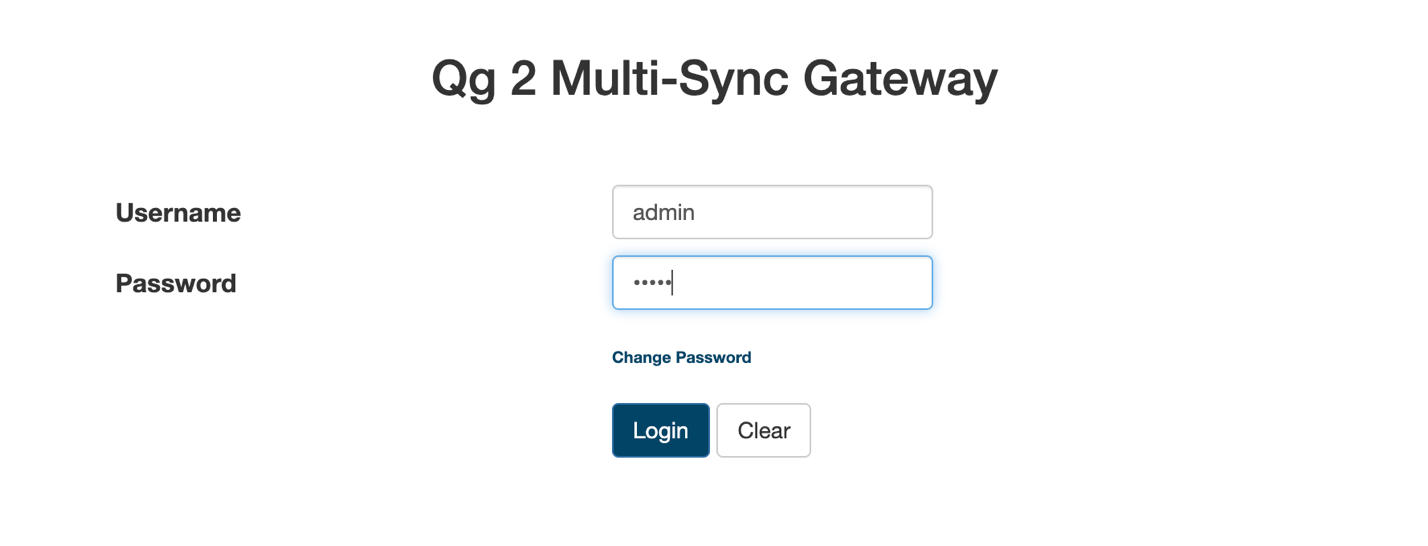The height and width of the screenshot is (546, 1428).
Task: Click the white Clear button beside Login
Action: coord(763,430)
